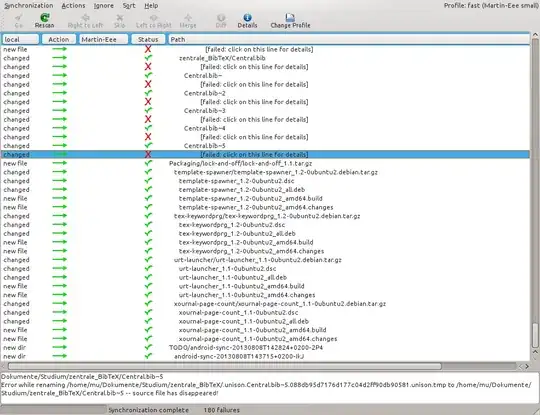
Task: Click the Merge toolbar icon
Action: [x=188, y=17]
